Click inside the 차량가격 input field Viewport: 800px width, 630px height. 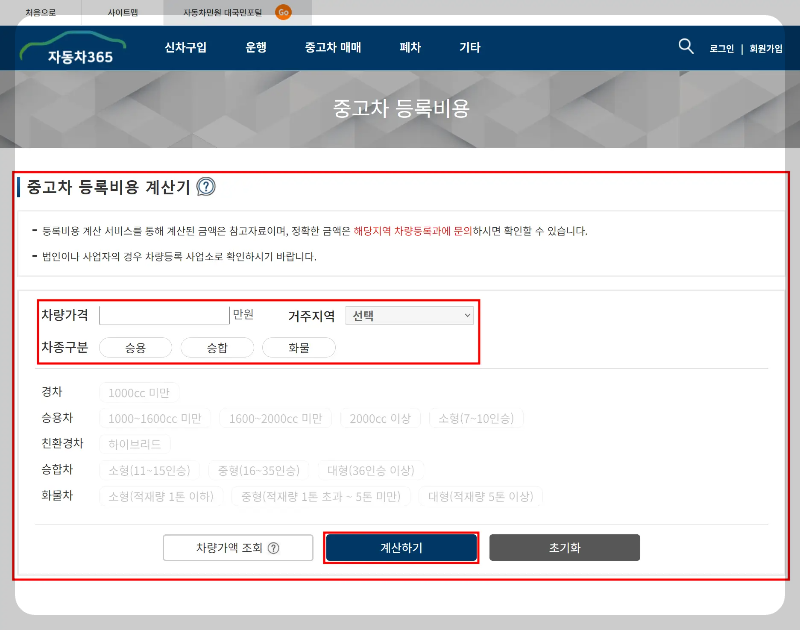pos(163,314)
